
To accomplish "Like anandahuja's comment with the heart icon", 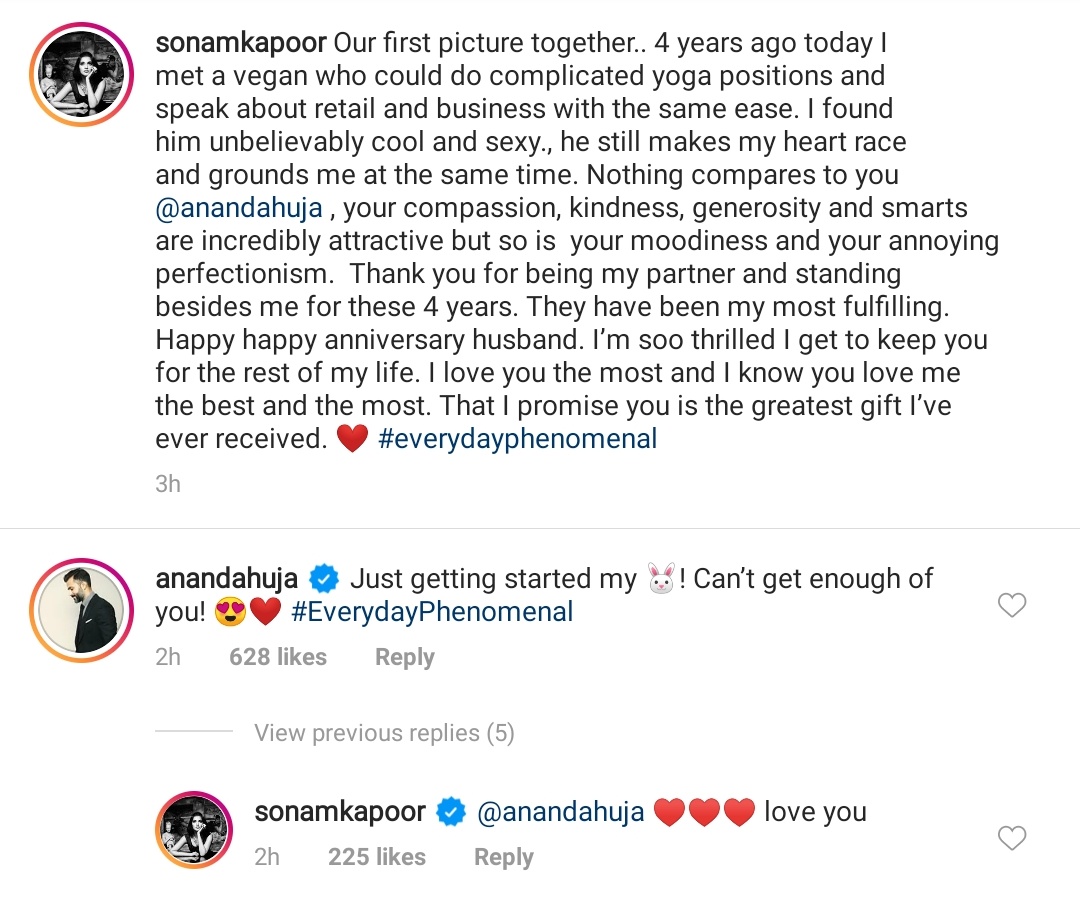I will [x=1012, y=605].
